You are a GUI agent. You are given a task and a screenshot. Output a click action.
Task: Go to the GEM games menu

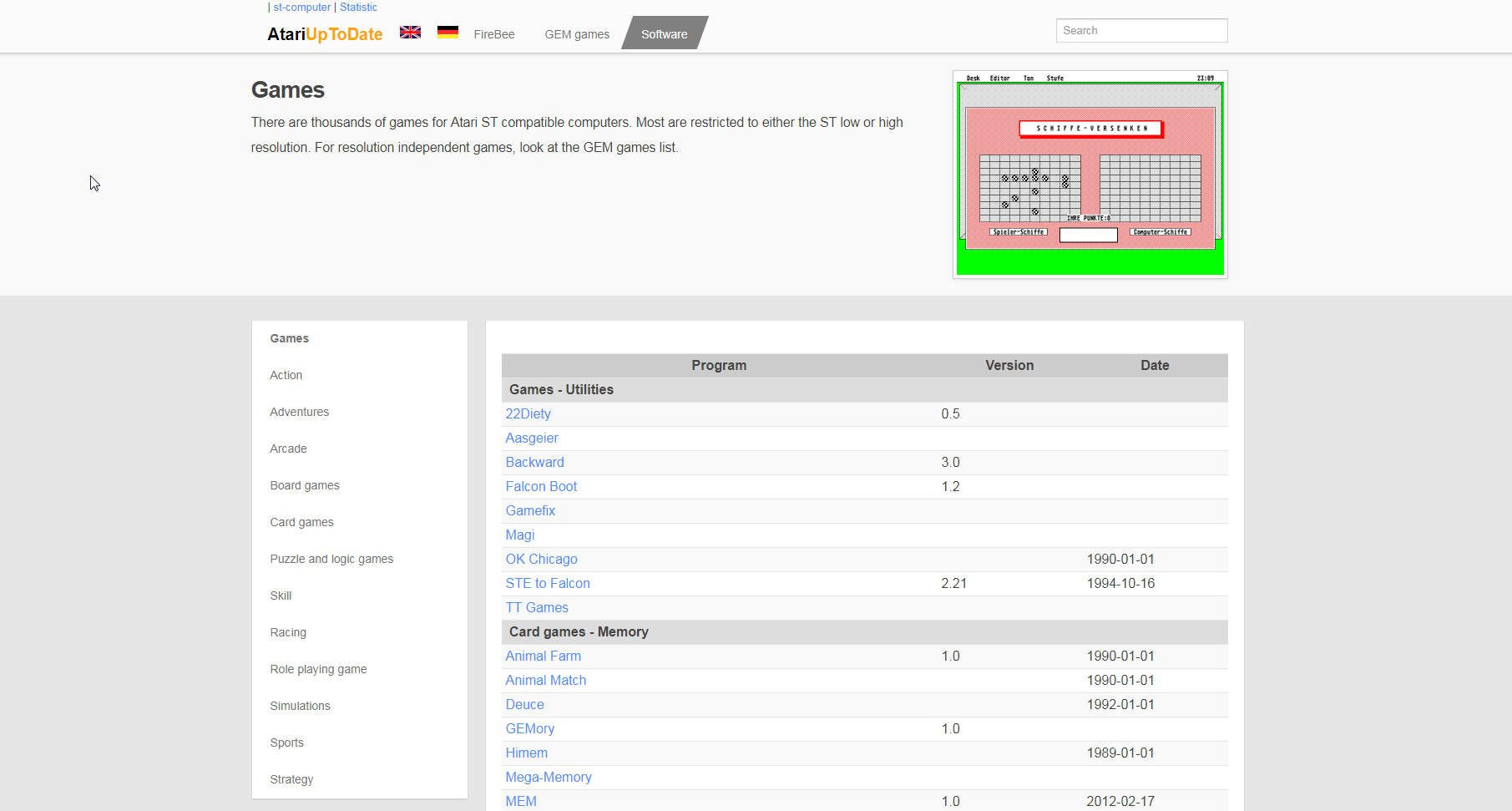tap(577, 34)
